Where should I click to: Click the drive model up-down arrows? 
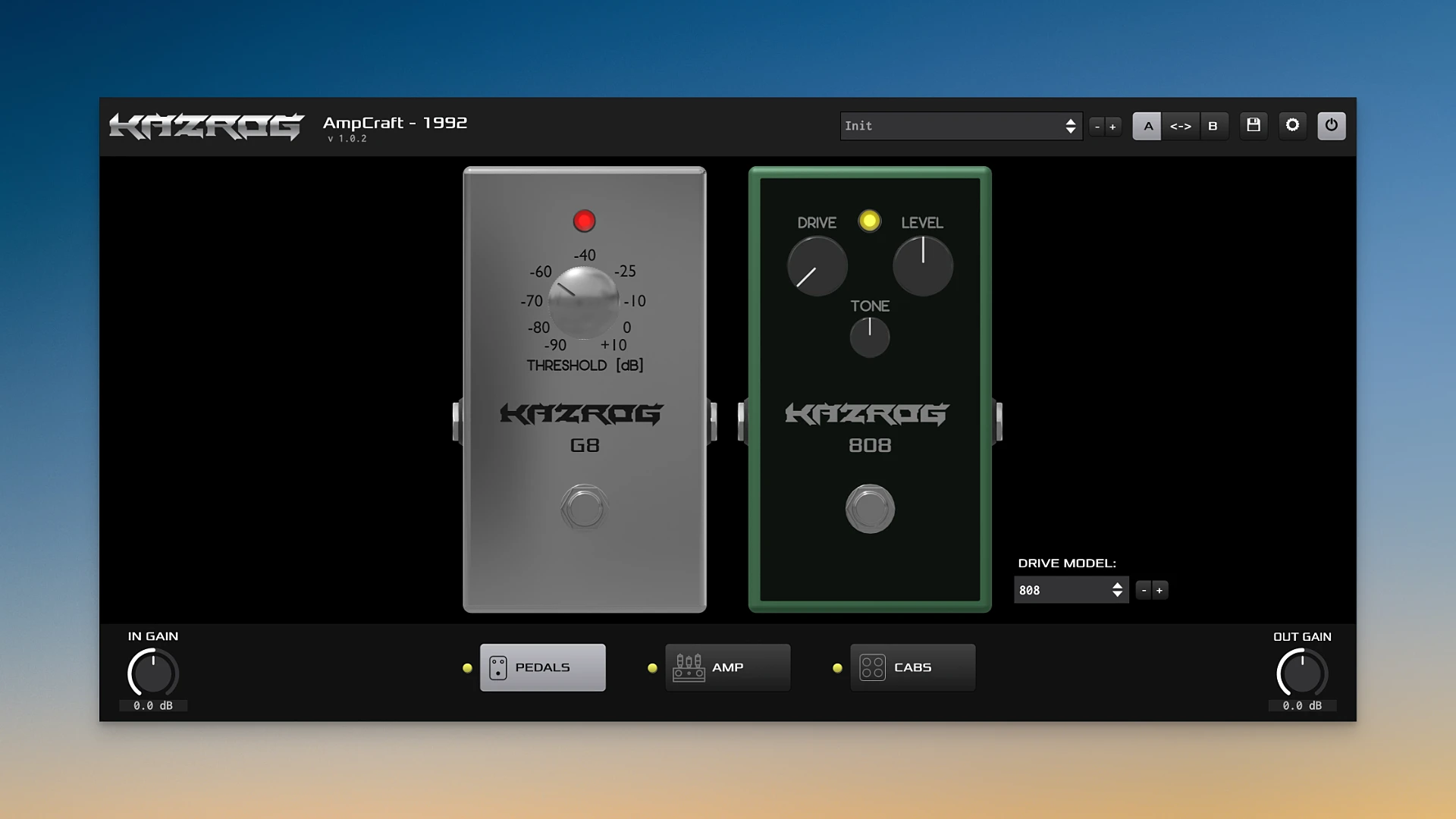click(1116, 590)
